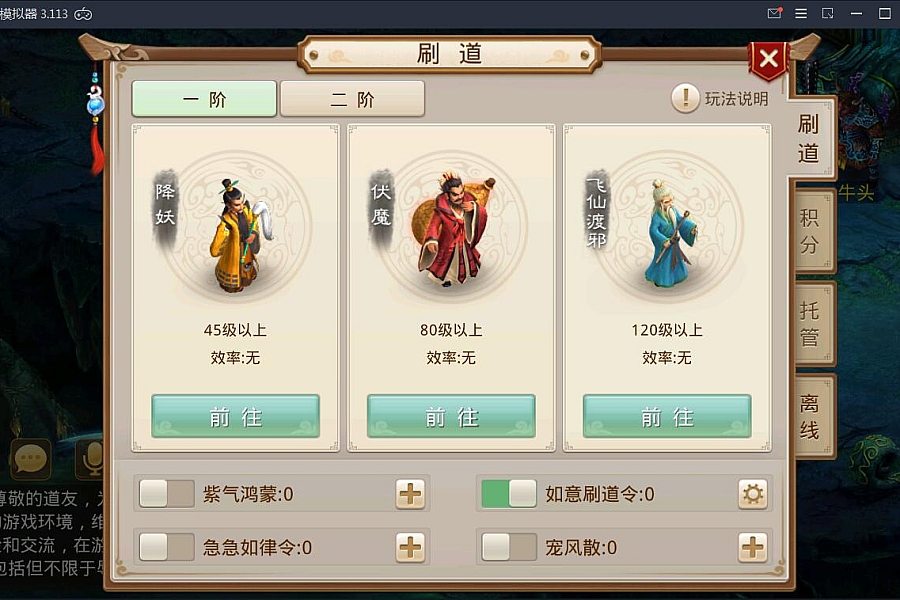The height and width of the screenshot is (600, 900).
Task: Click the 玩法说明 exclamation info icon
Action: click(685, 98)
